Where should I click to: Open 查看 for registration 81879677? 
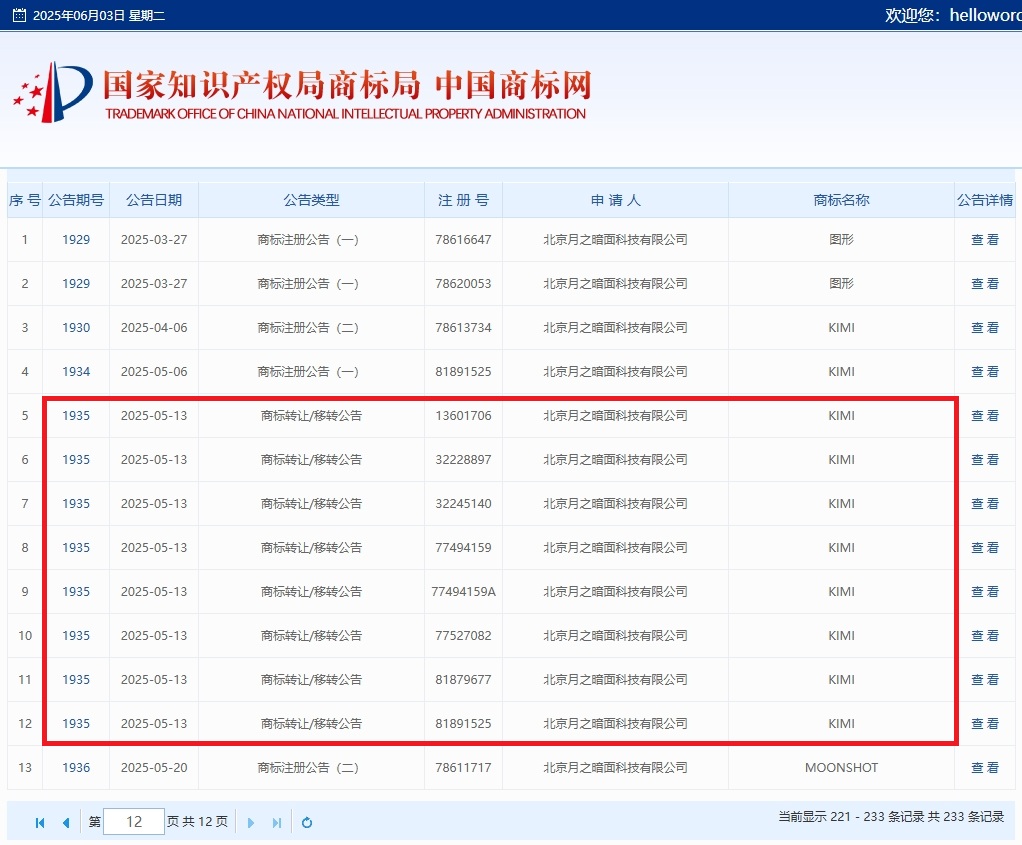coord(984,679)
